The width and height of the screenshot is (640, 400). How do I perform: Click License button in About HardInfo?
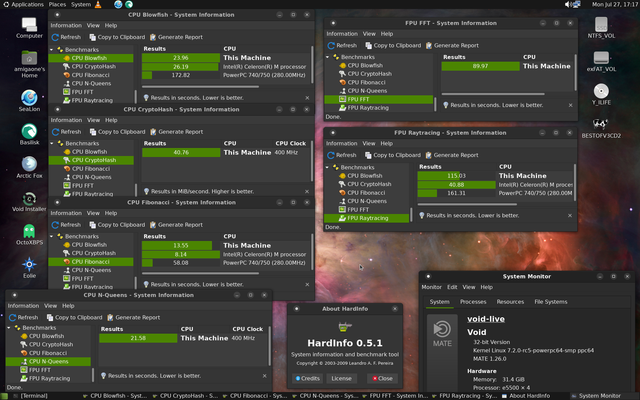coord(342,379)
